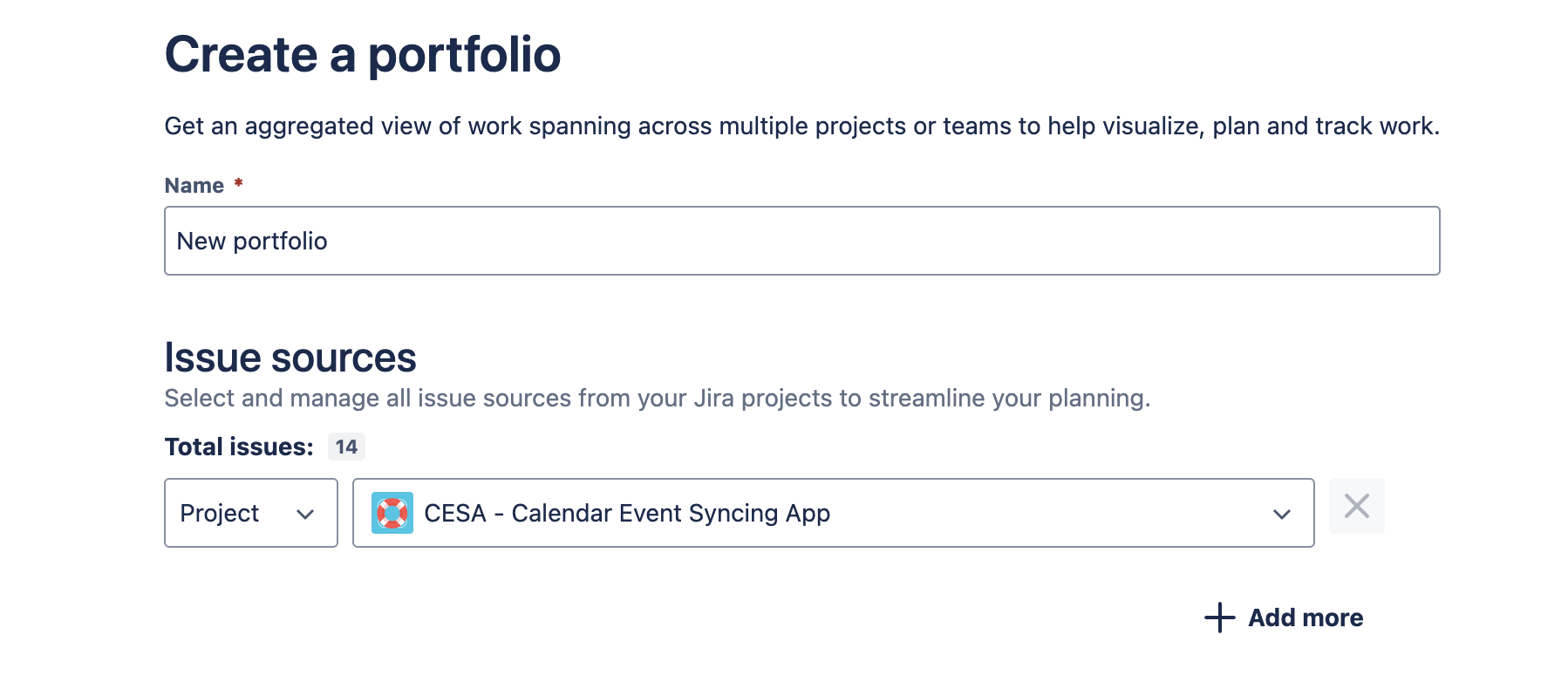Click the "Create a portfolio" heading
This screenshot has width=1568, height=696.
(x=362, y=54)
